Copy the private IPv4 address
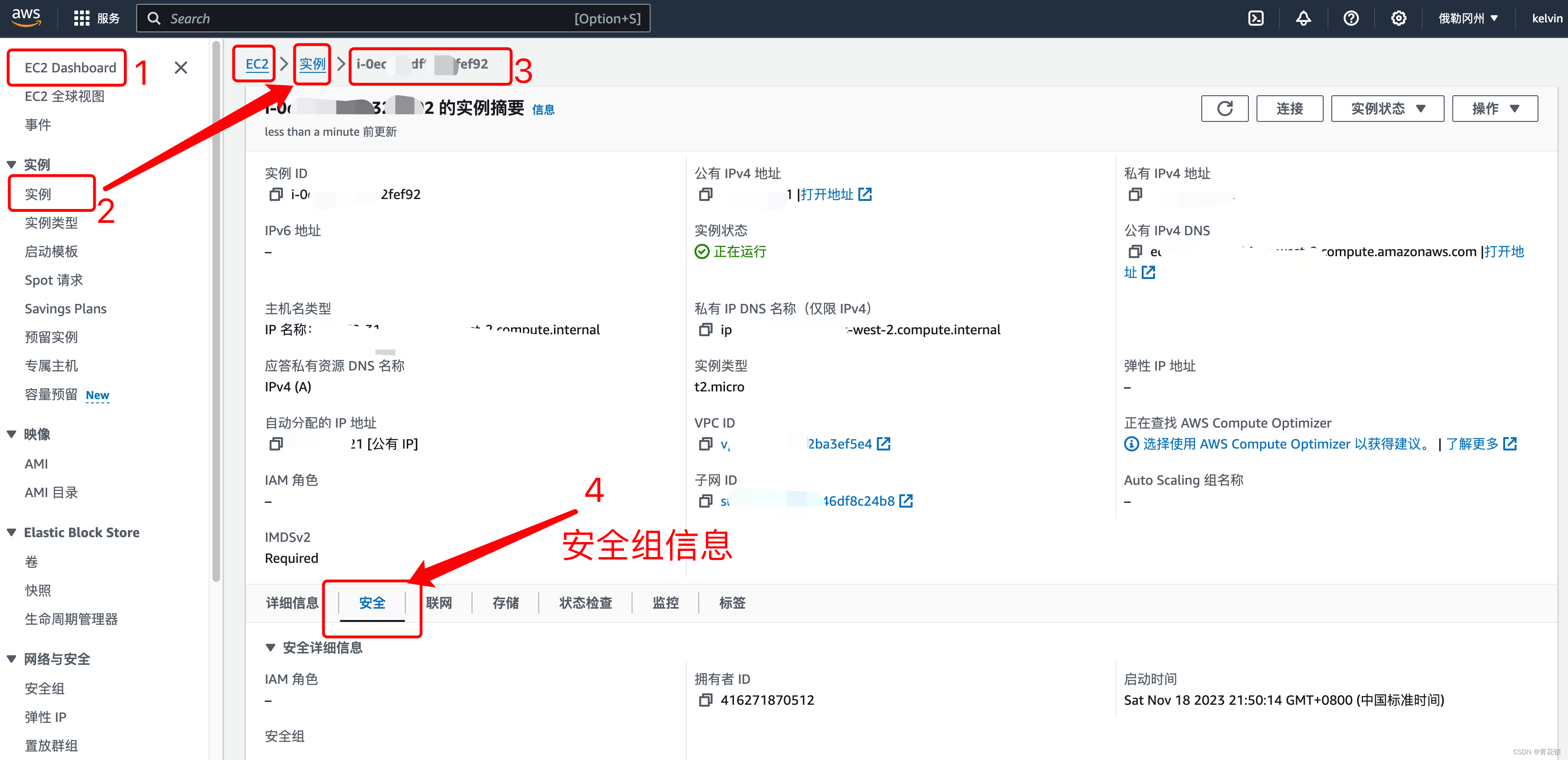Viewport: 1568px width, 760px height. [1135, 194]
